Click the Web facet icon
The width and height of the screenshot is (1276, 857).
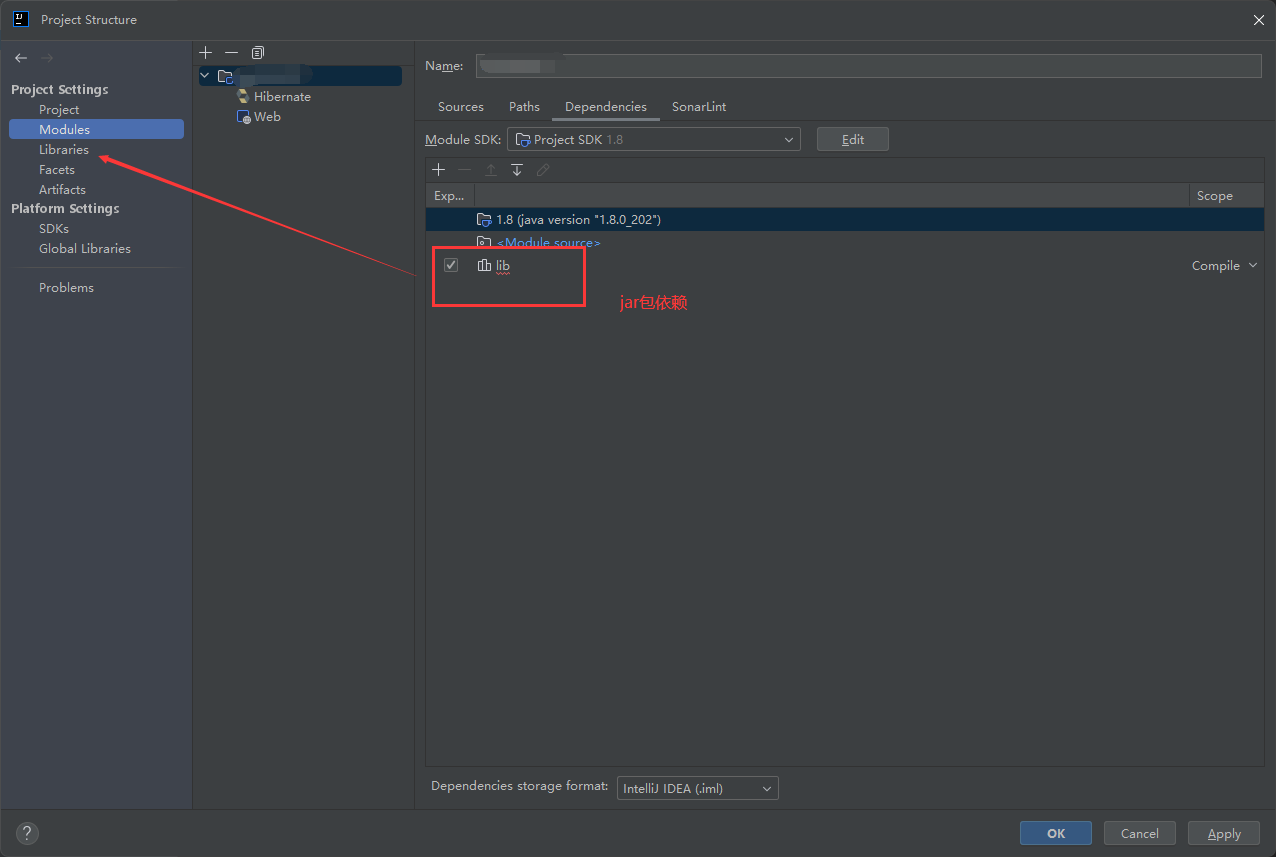(243, 117)
